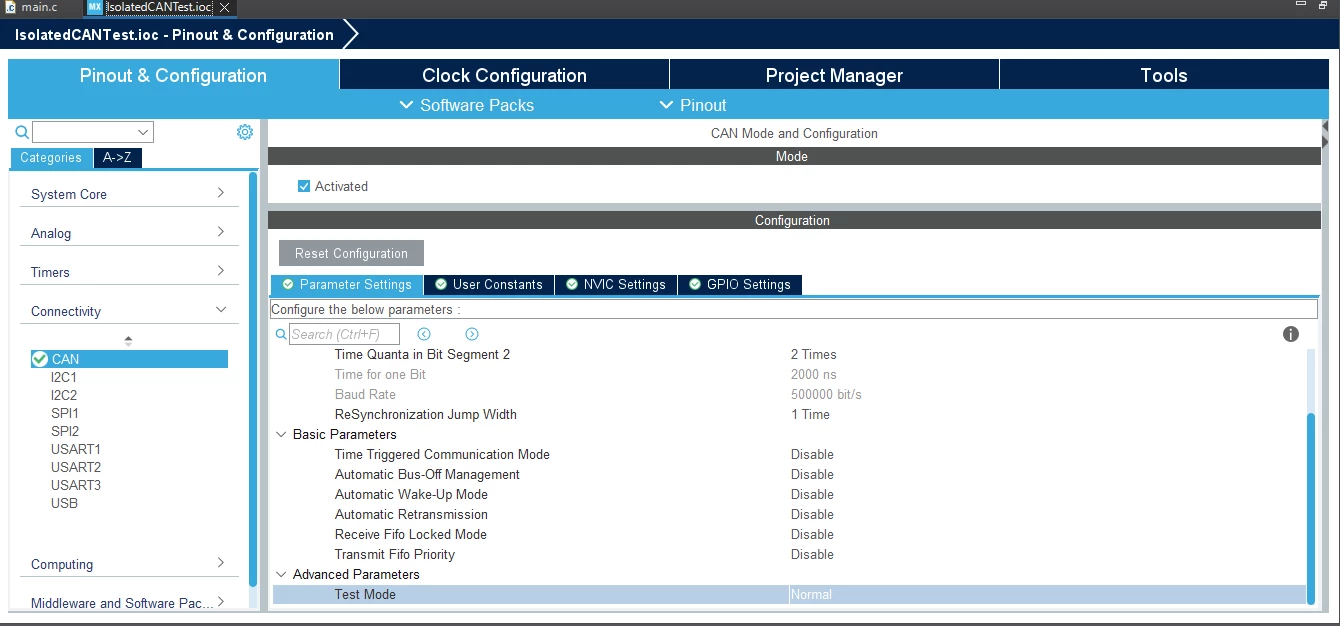Screen dimensions: 1340x626
Task: Uncheck the Activated checkbox
Action: pos(304,186)
